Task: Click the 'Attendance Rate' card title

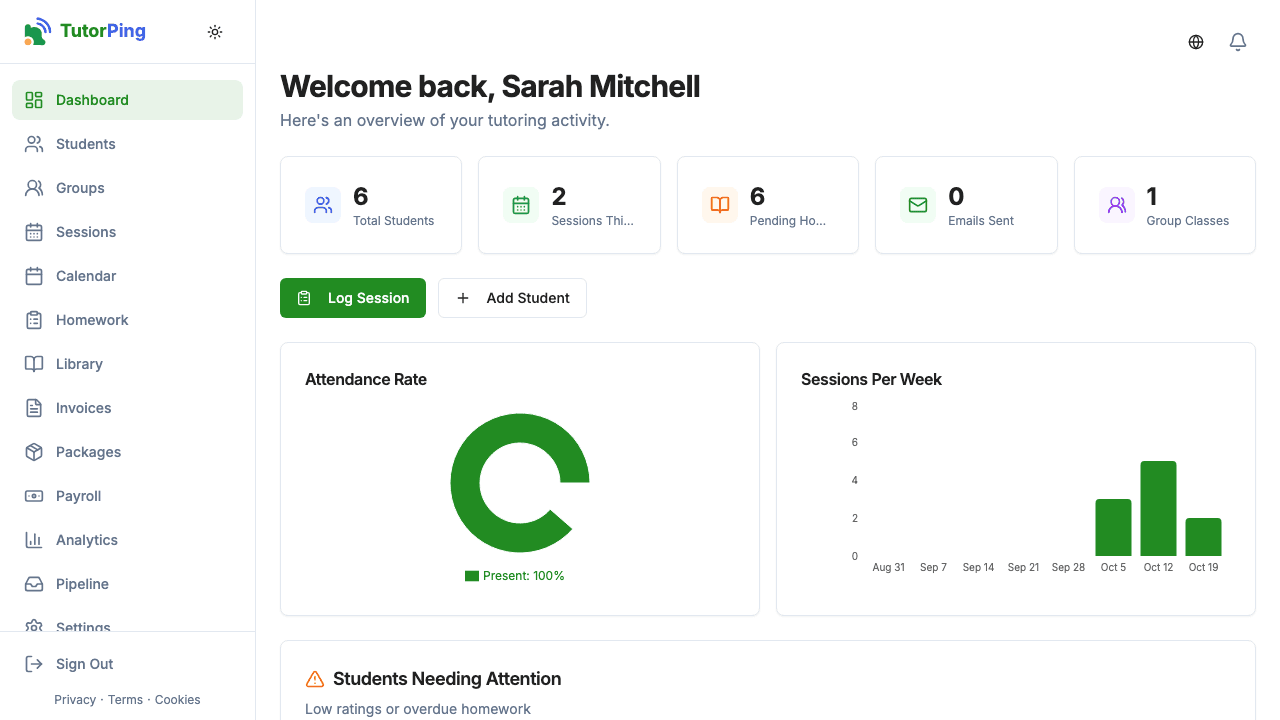Action: coord(366,379)
